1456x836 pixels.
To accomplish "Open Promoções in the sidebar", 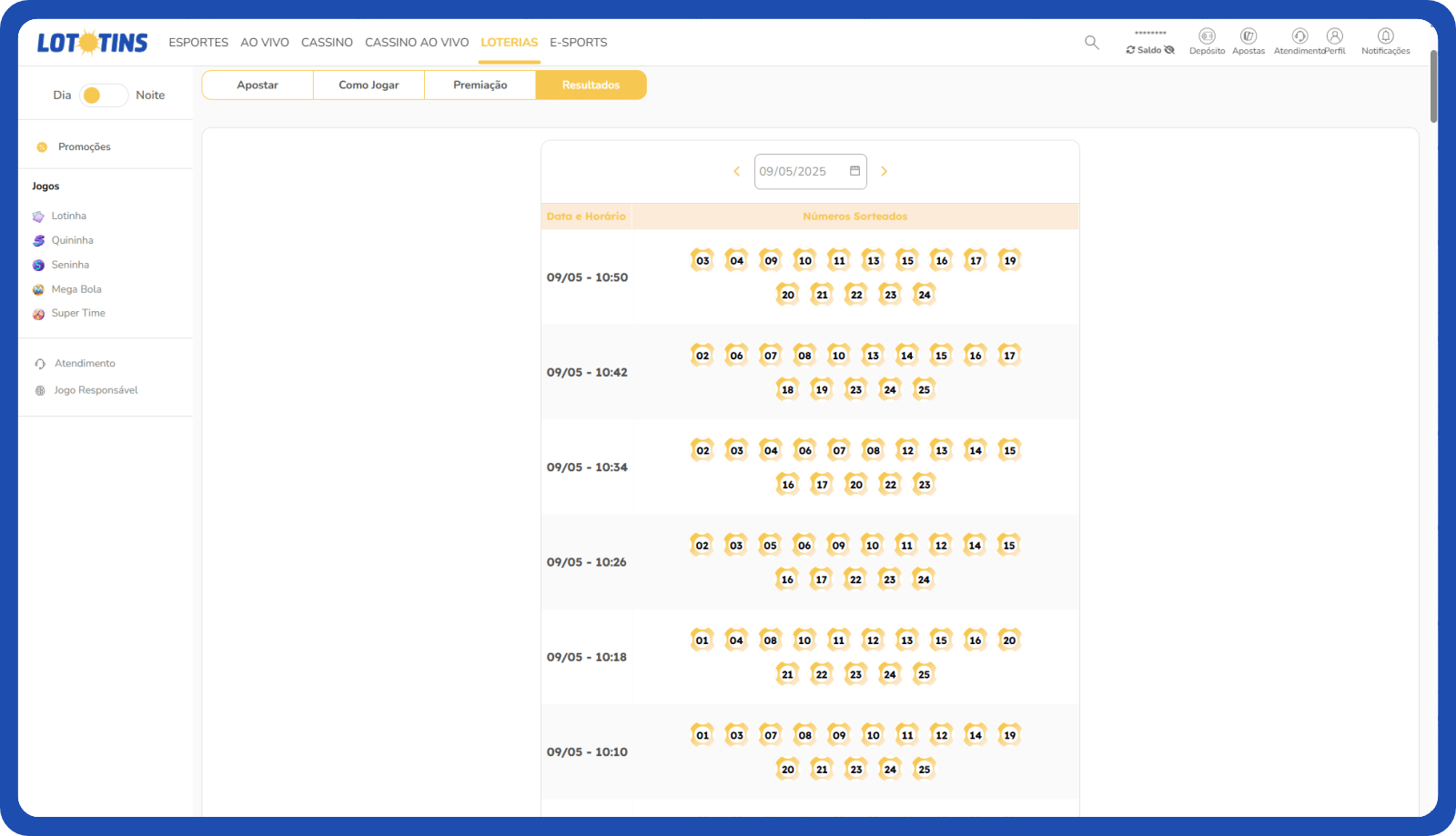I will click(x=85, y=147).
